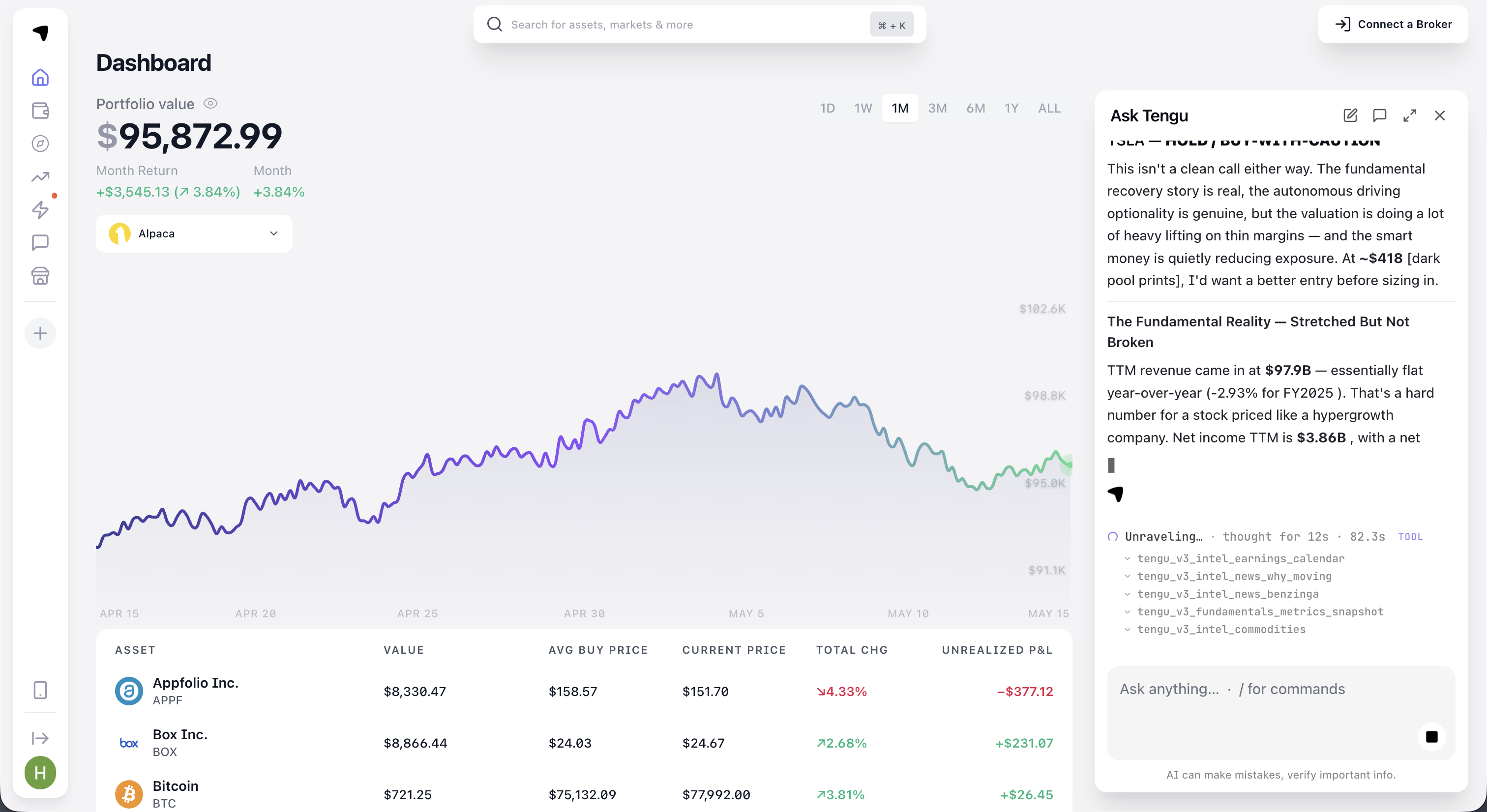Click the Appfolio Inc. asset logo
Screen dimensions: 1487x812
[129, 691]
